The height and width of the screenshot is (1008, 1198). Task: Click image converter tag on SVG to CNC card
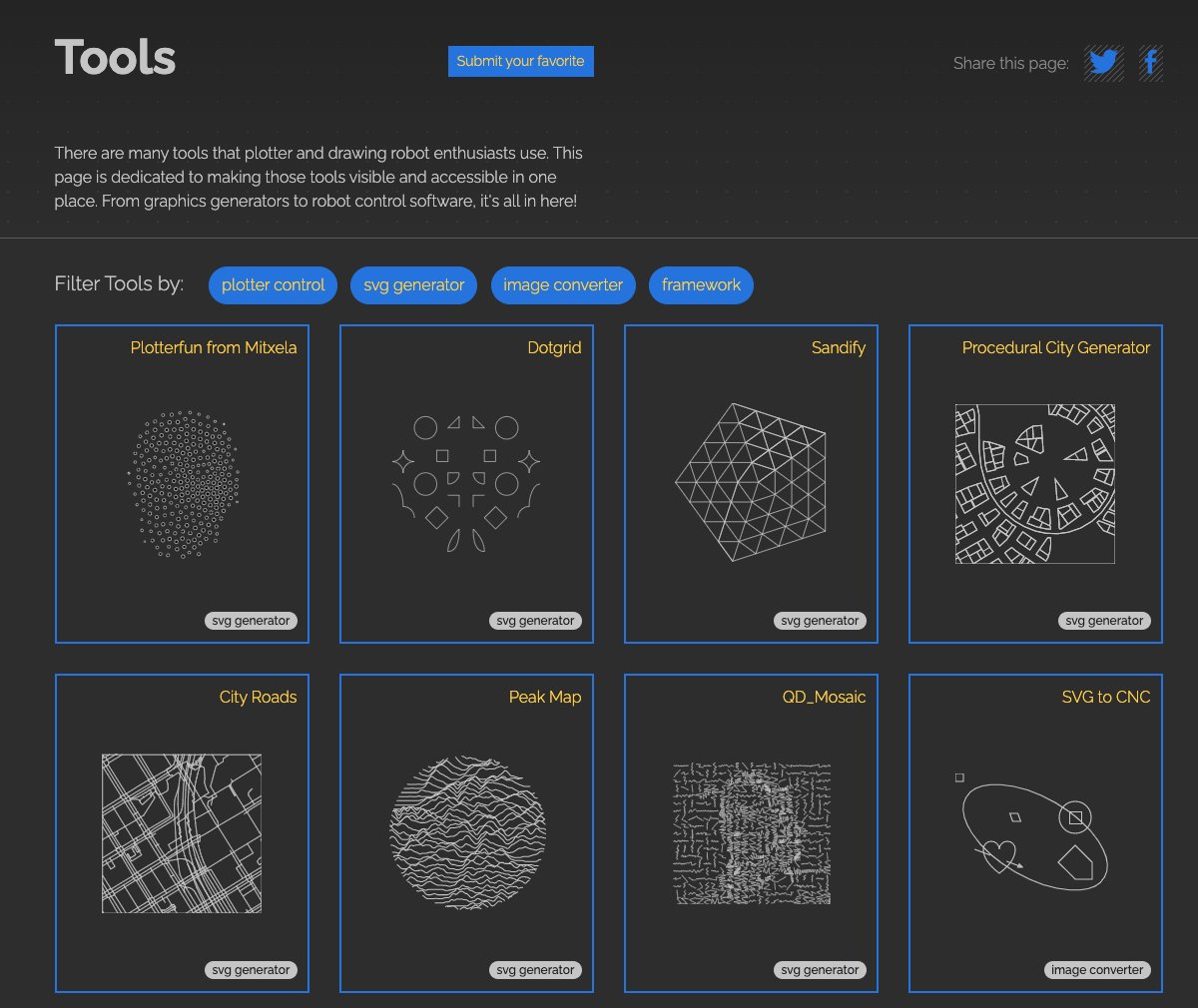(x=1097, y=970)
